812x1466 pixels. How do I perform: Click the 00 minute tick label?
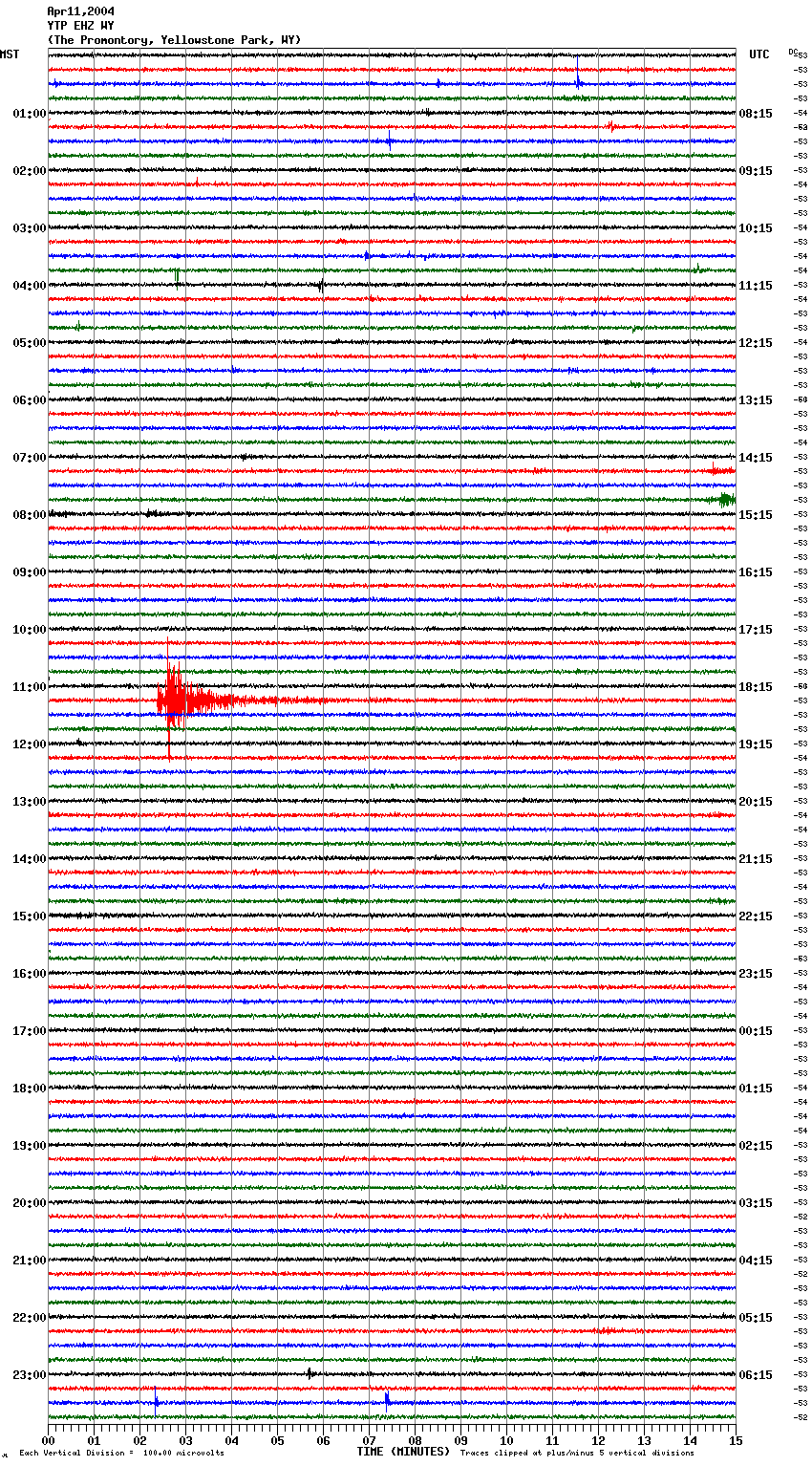(x=48, y=1440)
